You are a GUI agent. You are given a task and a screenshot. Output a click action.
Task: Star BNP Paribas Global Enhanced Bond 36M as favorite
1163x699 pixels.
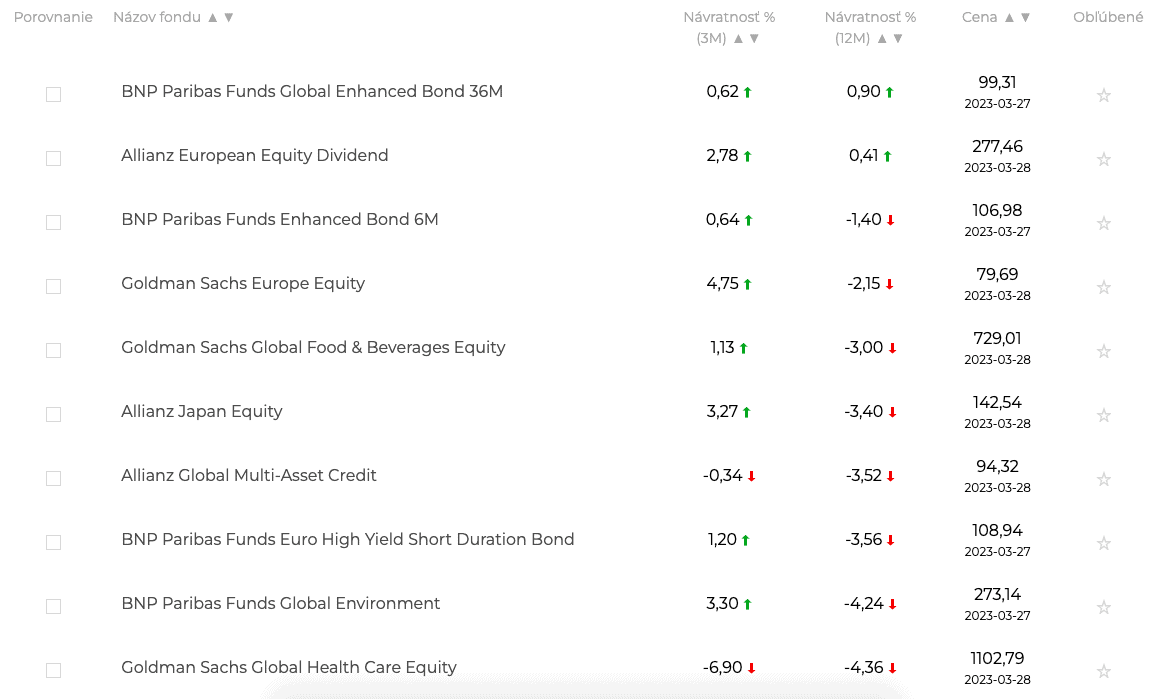[x=1104, y=96]
